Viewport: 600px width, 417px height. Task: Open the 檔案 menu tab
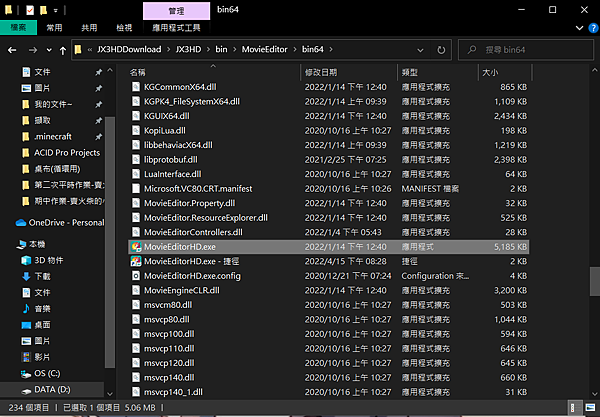point(18,28)
